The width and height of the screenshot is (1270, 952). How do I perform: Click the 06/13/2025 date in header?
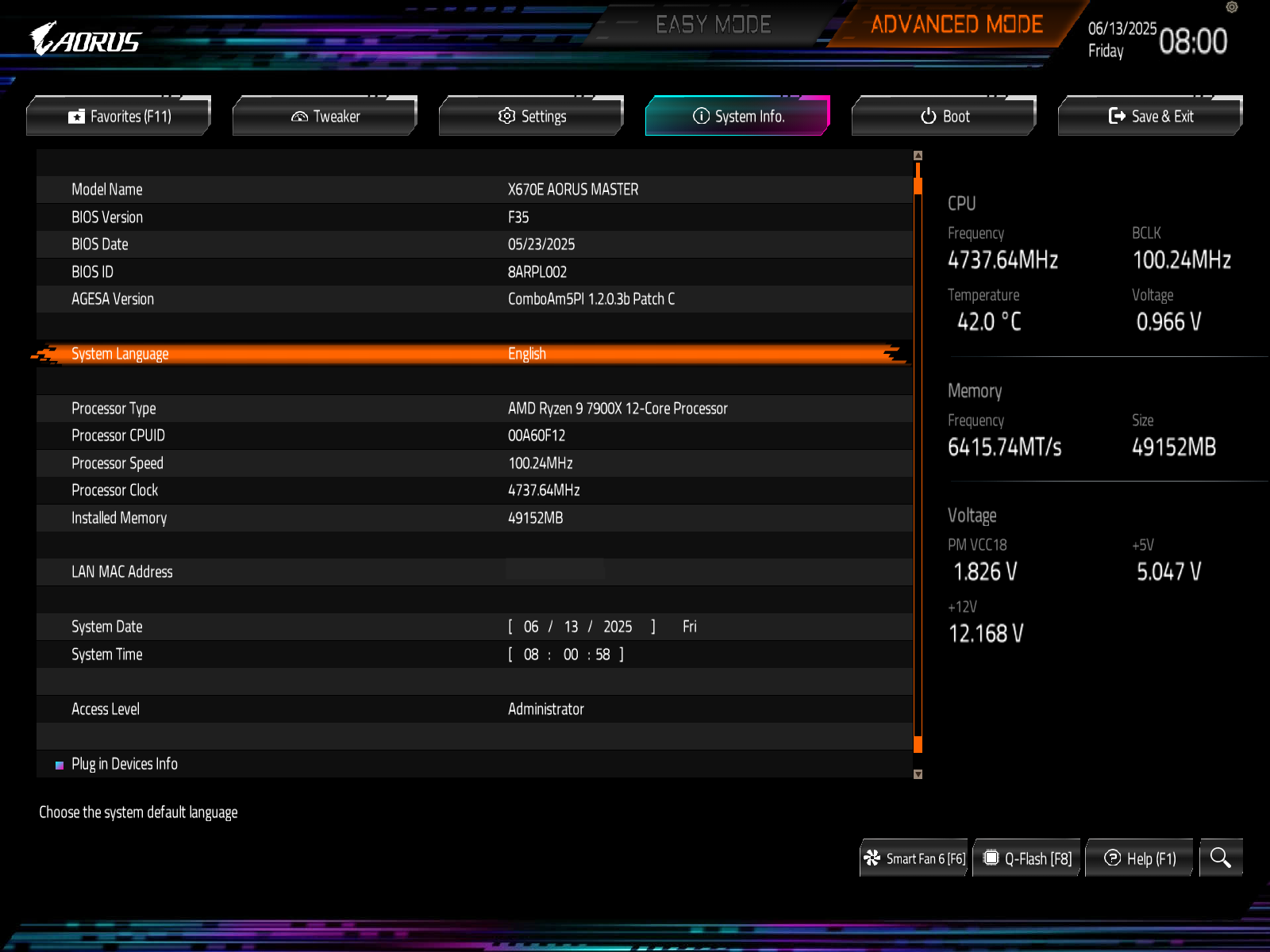point(1122,29)
